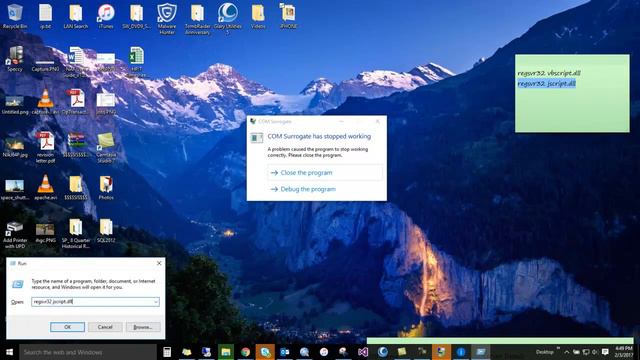Open the volume control in system tray
This screenshot has width=640, height=360.
(595, 352)
